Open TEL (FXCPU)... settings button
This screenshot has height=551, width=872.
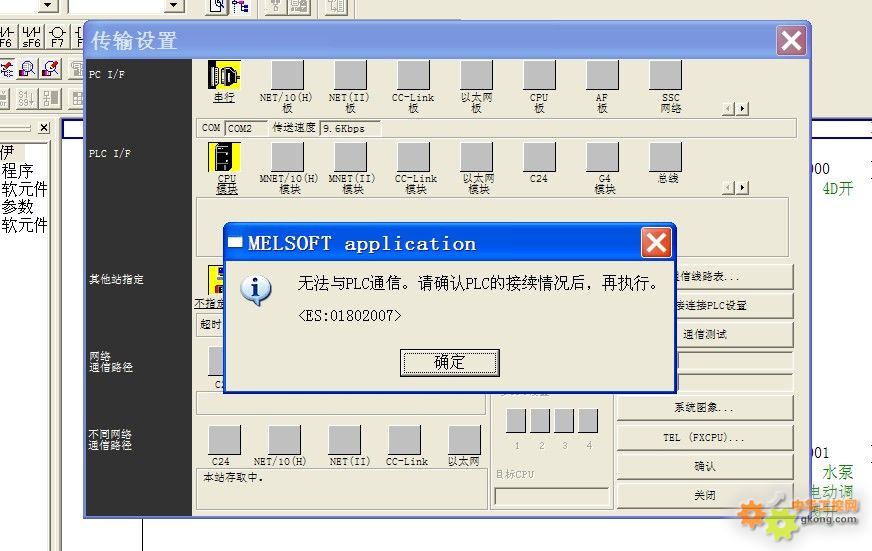[705, 437]
